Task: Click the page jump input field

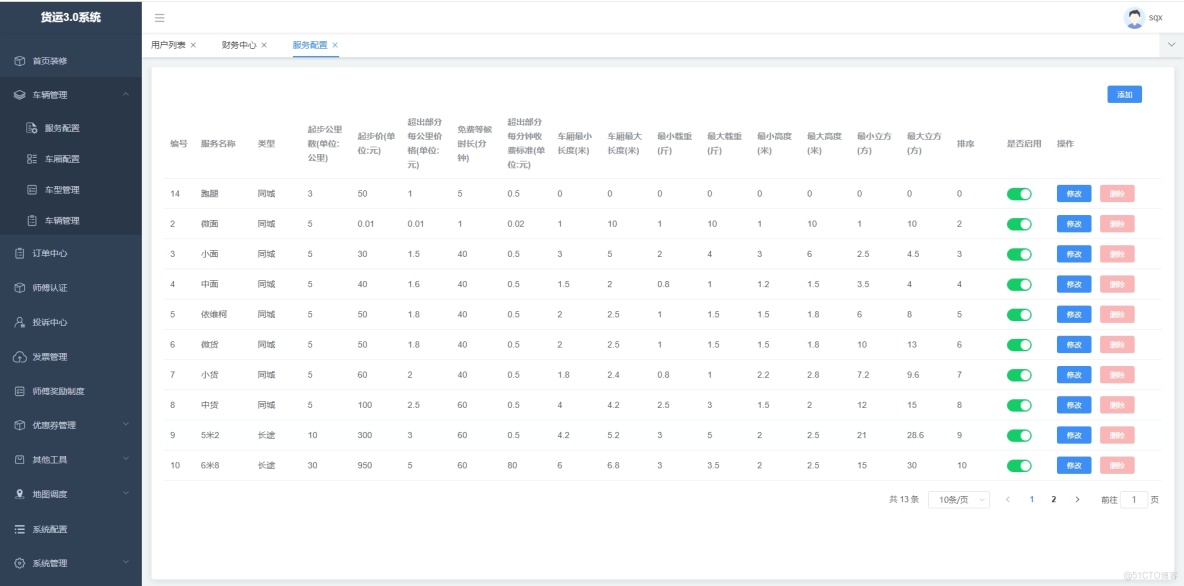Action: 1134,500
